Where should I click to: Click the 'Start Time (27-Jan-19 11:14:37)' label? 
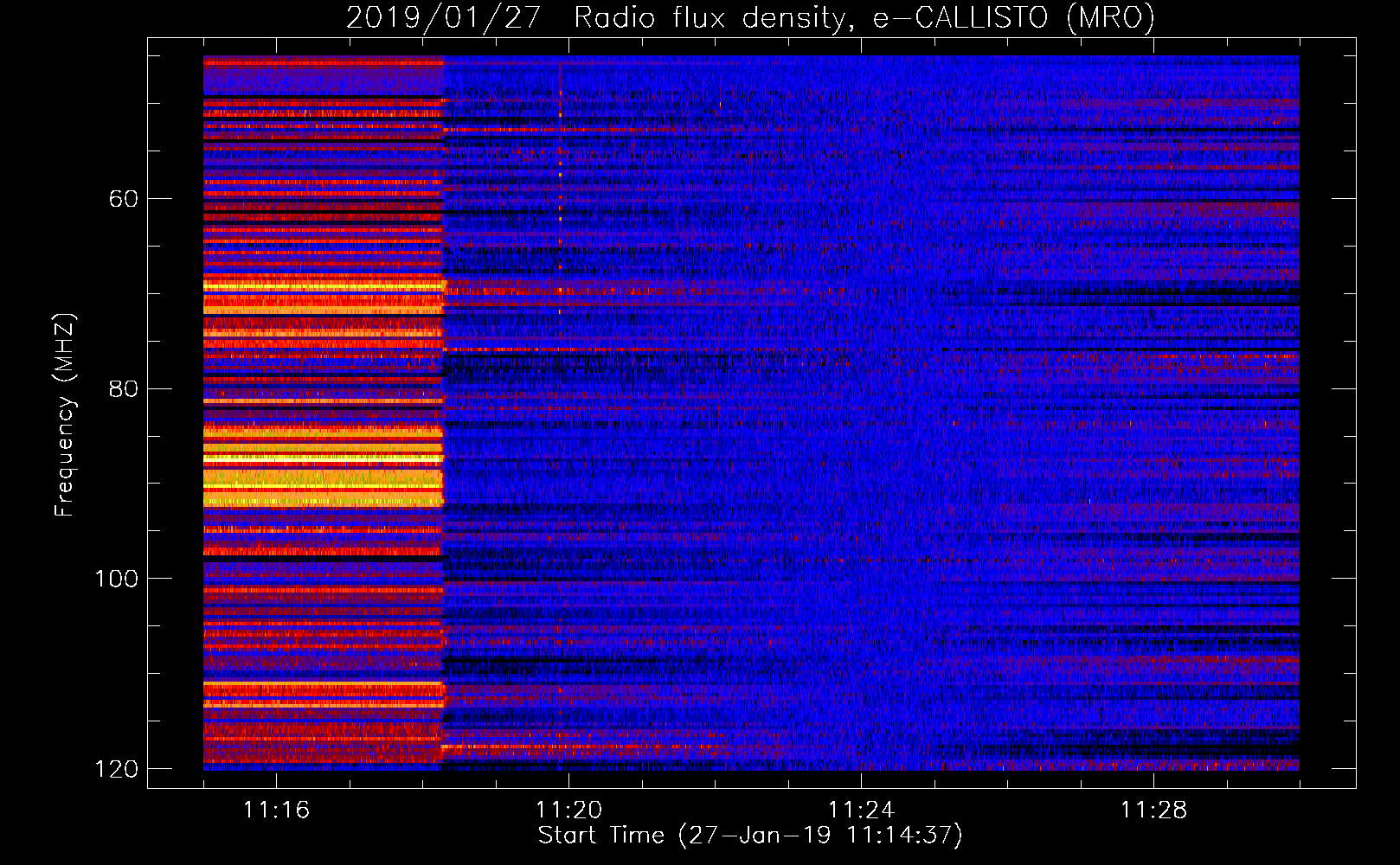[750, 836]
